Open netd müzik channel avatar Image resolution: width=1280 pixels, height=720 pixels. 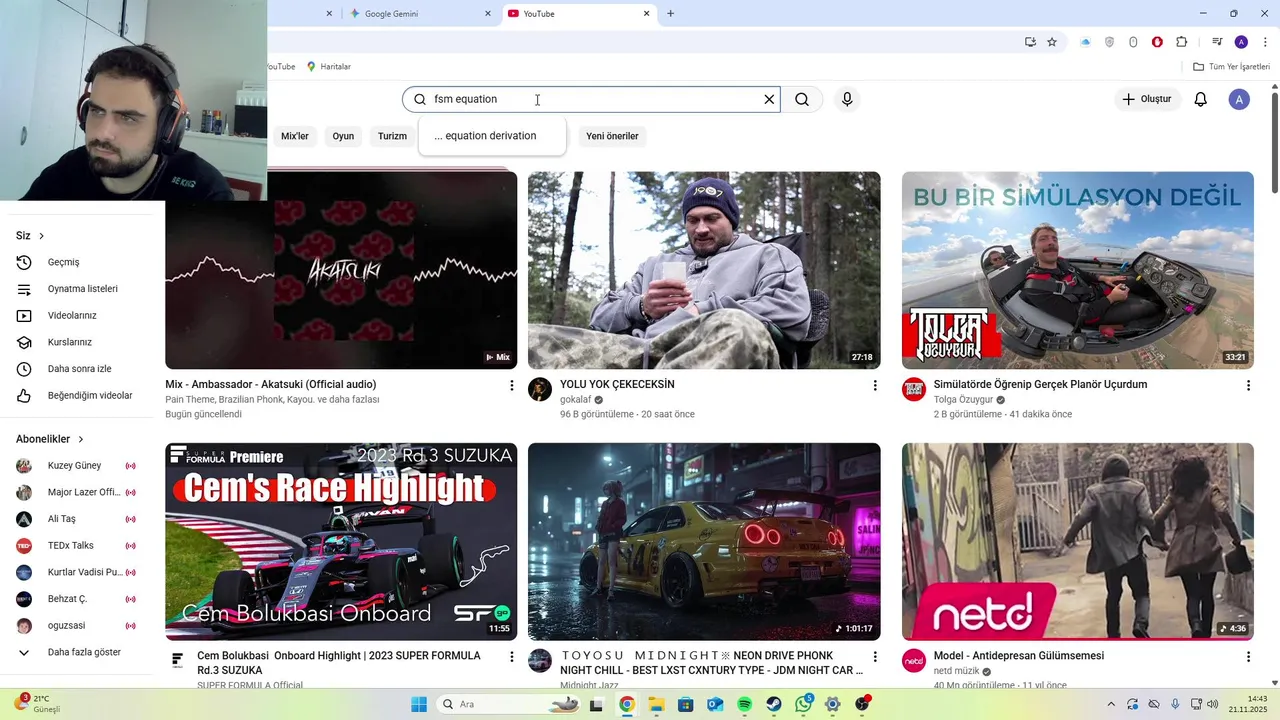[x=914, y=660]
